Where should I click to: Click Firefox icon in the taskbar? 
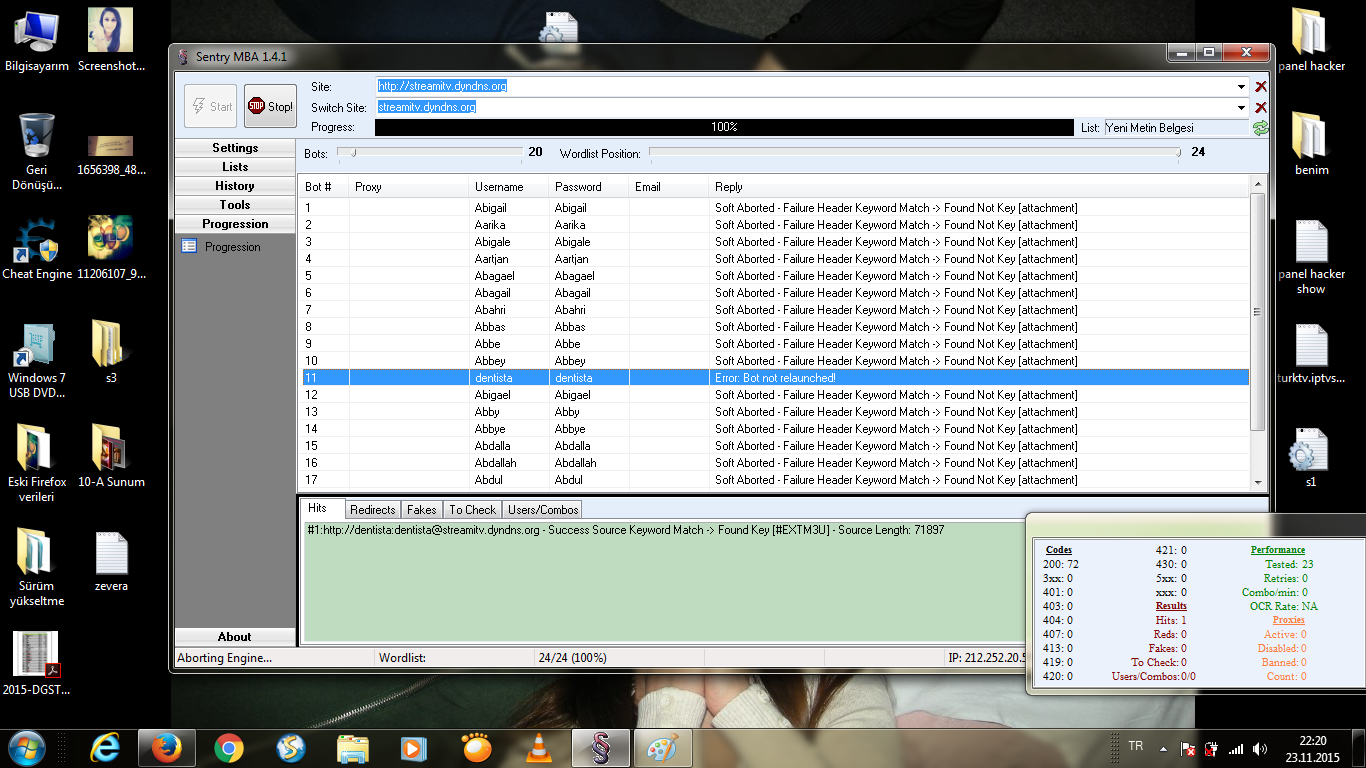tap(166, 748)
